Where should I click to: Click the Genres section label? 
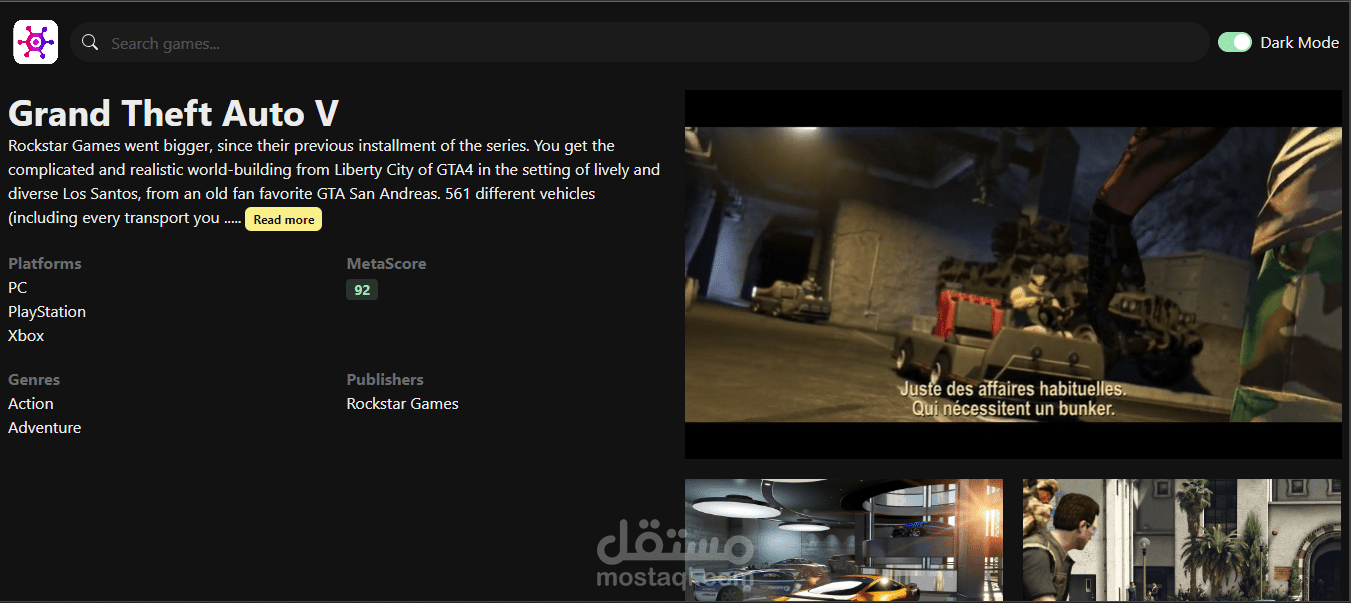click(x=34, y=379)
